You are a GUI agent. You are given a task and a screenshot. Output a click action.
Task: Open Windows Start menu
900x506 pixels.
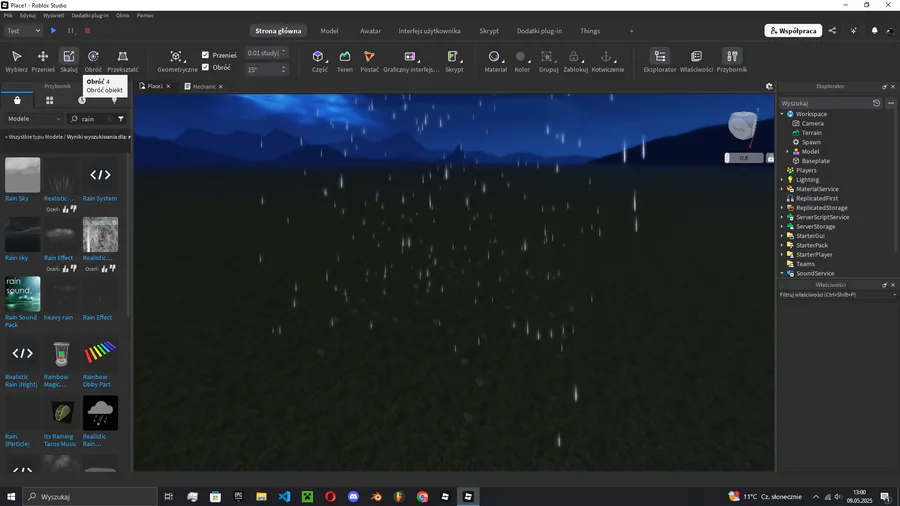point(11,497)
